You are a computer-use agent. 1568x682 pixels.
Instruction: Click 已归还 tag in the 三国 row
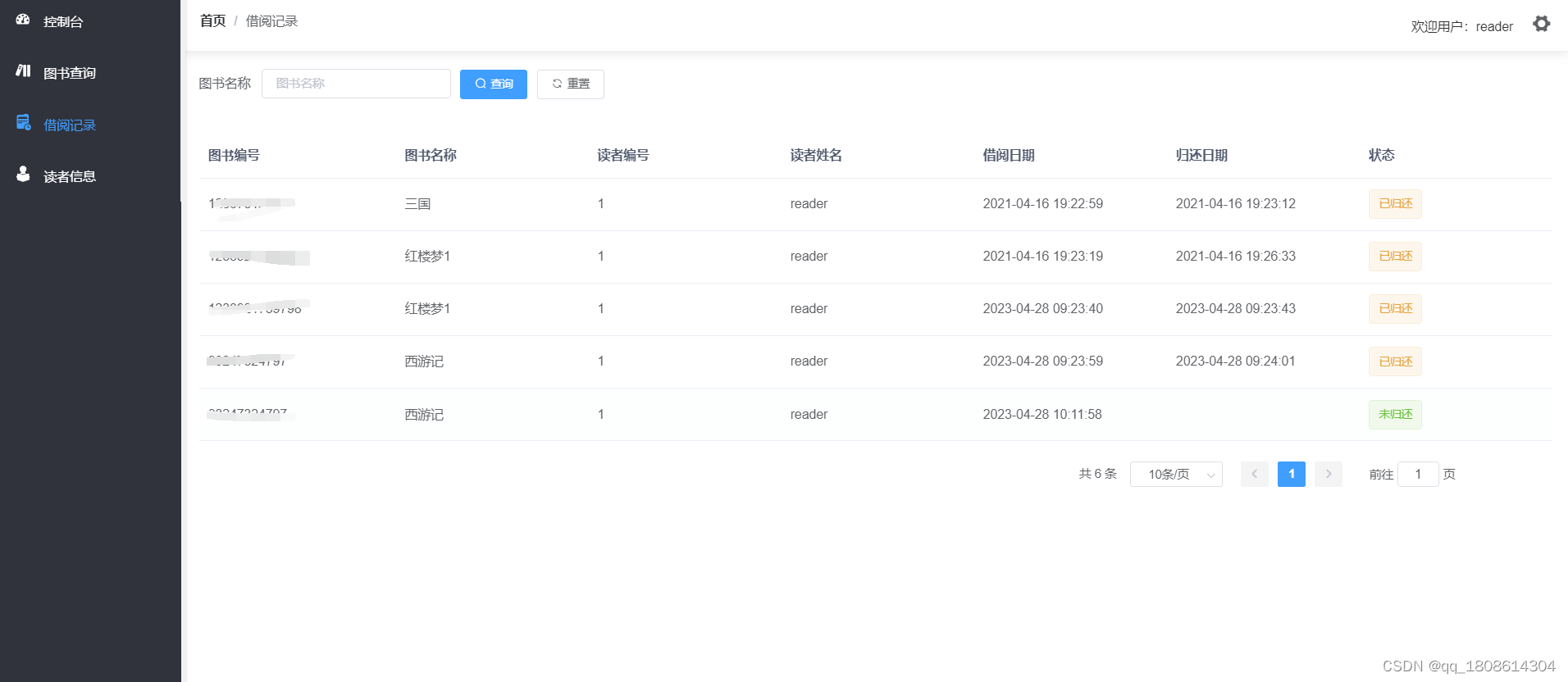[x=1394, y=204]
